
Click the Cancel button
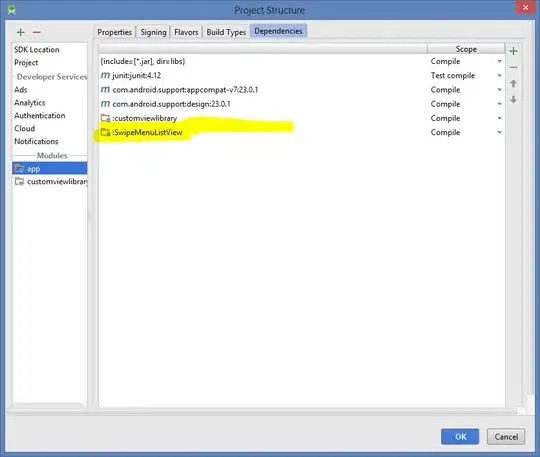coord(506,437)
